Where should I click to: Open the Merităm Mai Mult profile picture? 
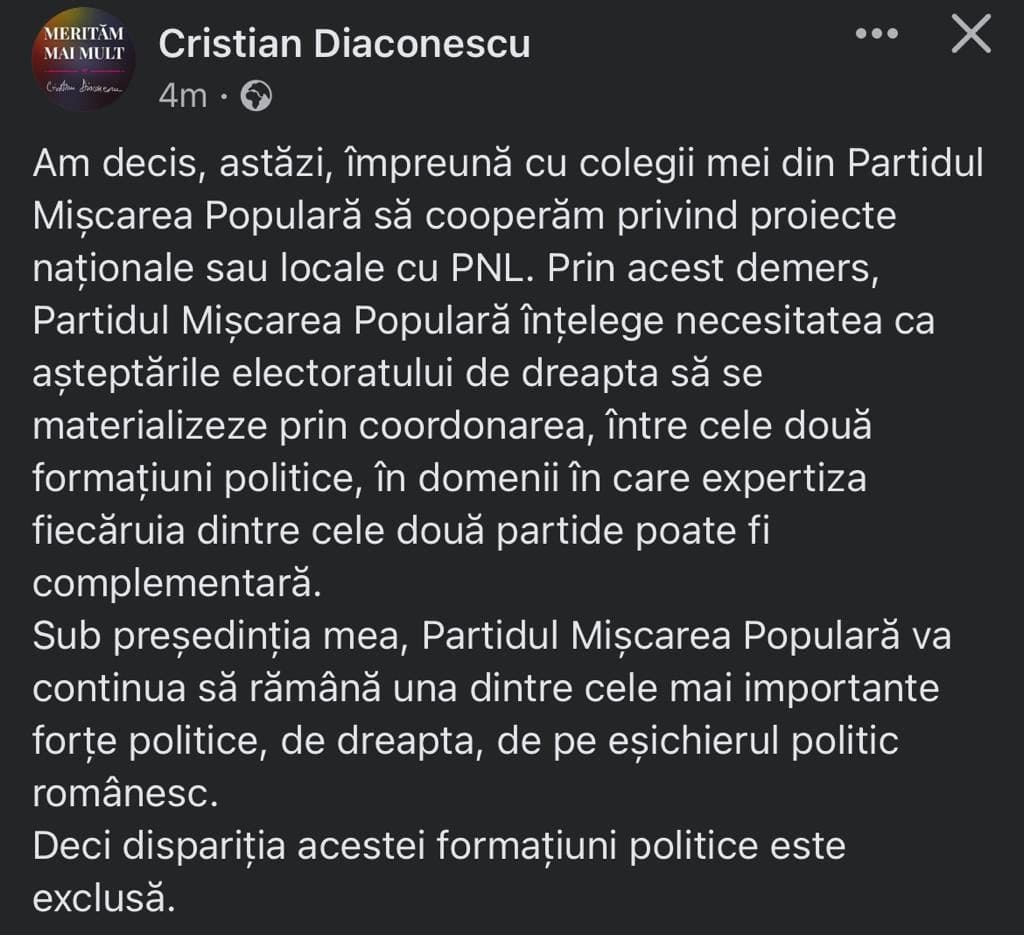coord(84,59)
